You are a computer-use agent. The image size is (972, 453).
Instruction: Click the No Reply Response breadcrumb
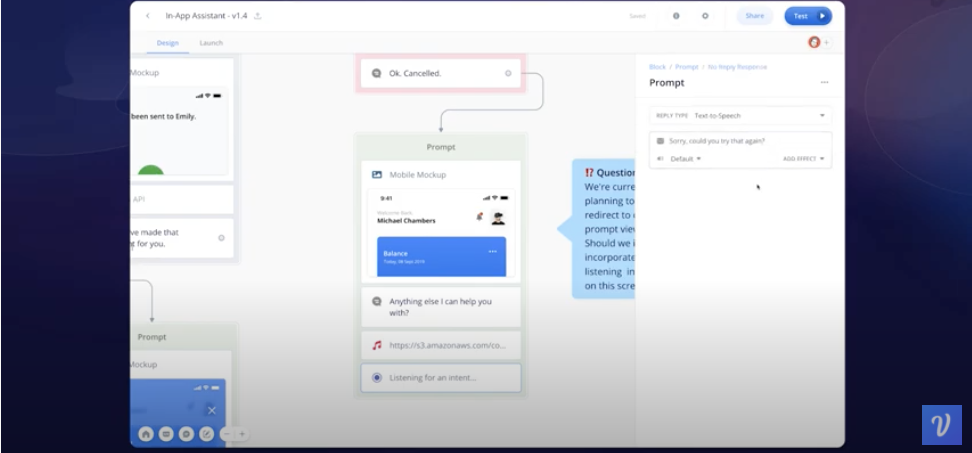pyautogui.click(x=738, y=67)
